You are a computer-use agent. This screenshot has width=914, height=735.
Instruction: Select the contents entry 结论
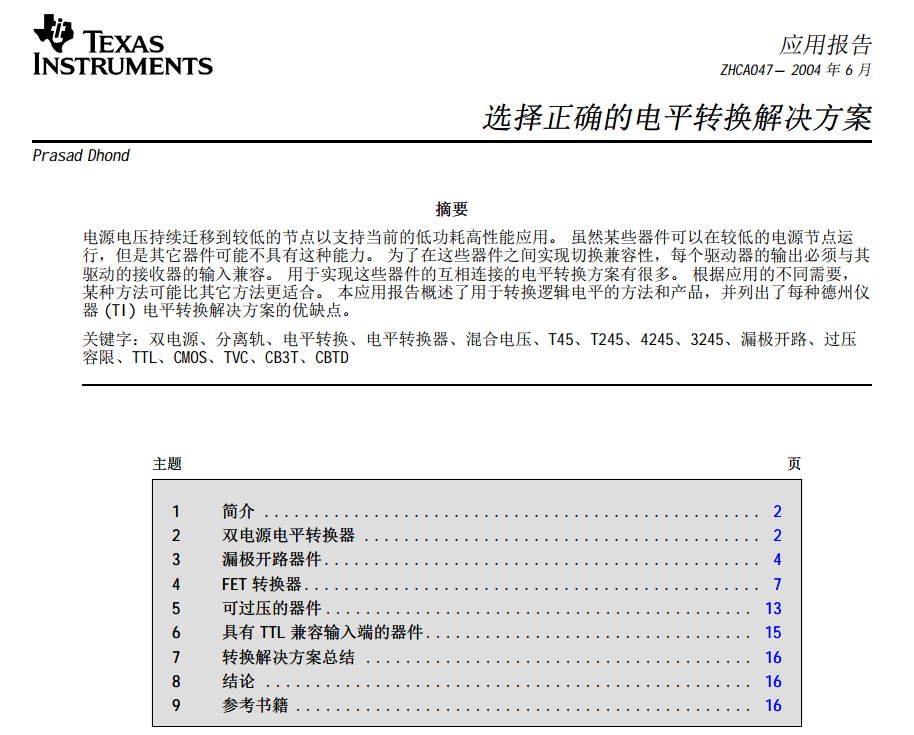[x=238, y=681]
